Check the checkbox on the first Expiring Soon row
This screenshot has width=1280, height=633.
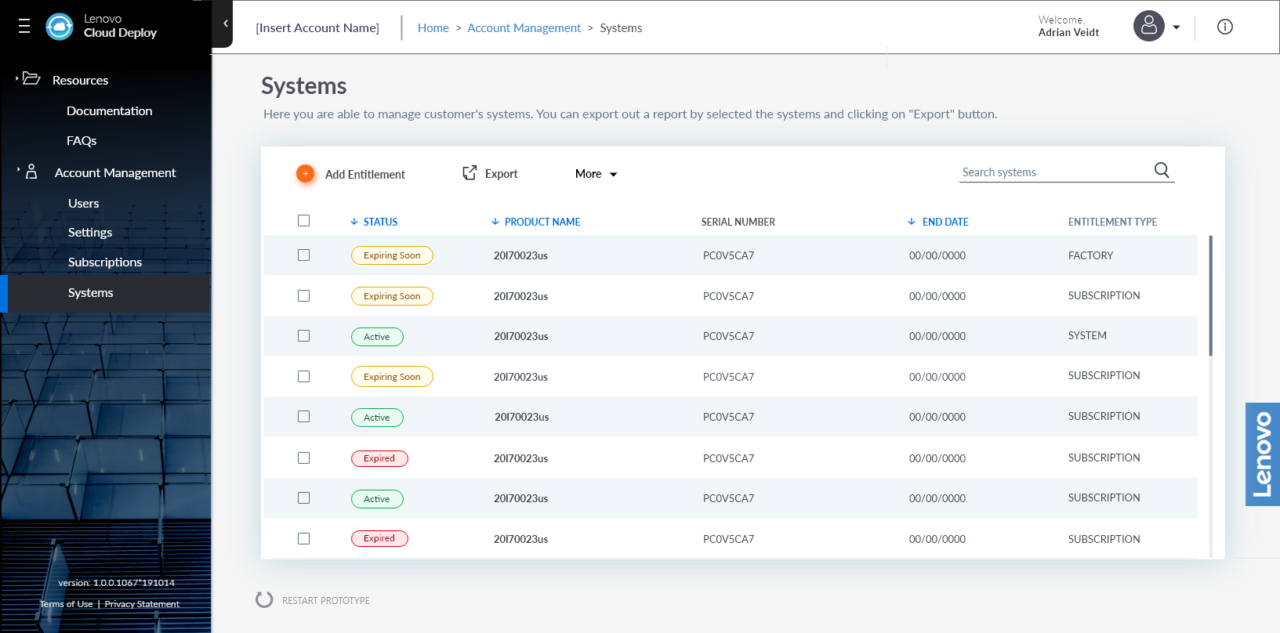(304, 255)
